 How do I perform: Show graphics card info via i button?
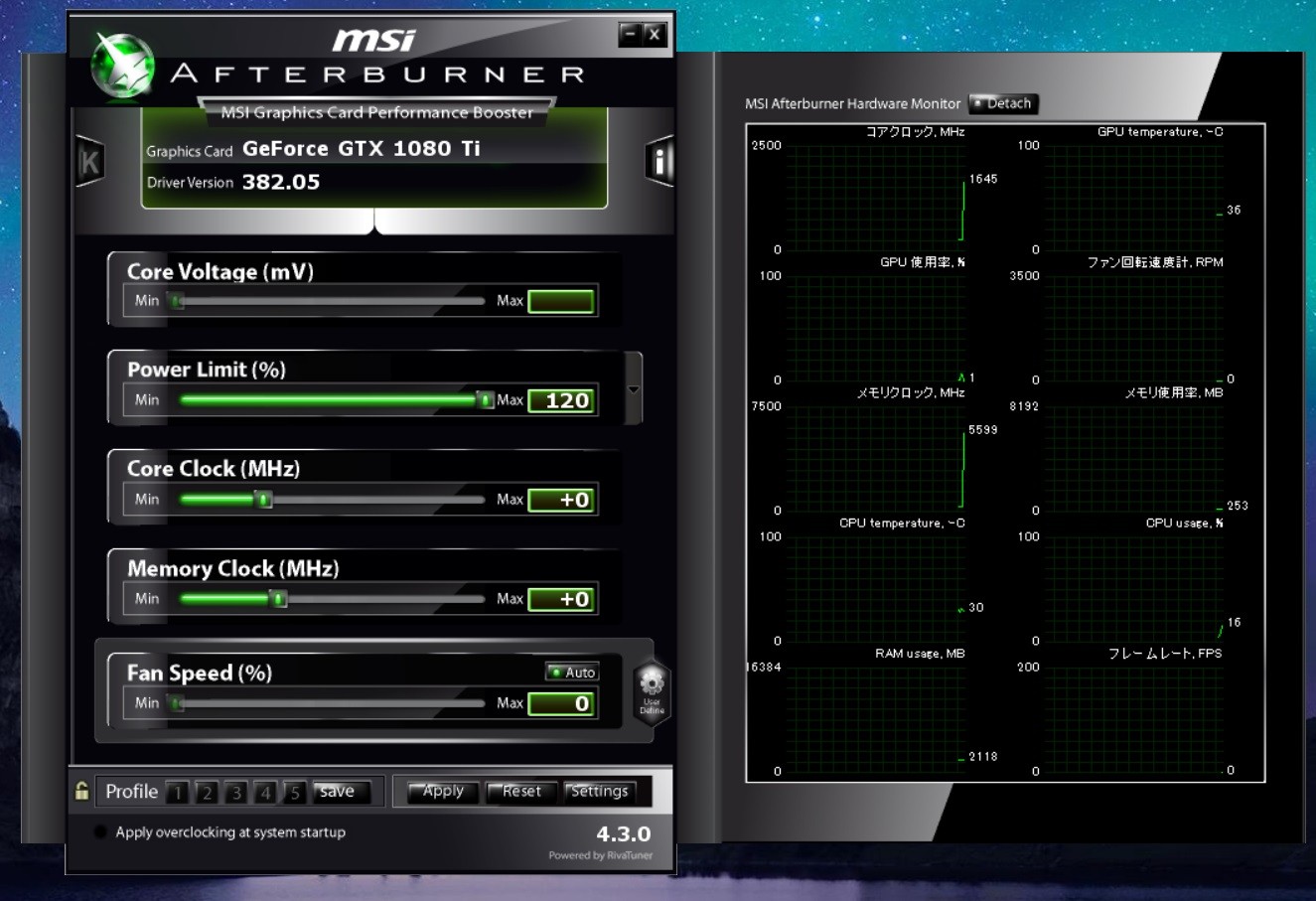(x=659, y=160)
